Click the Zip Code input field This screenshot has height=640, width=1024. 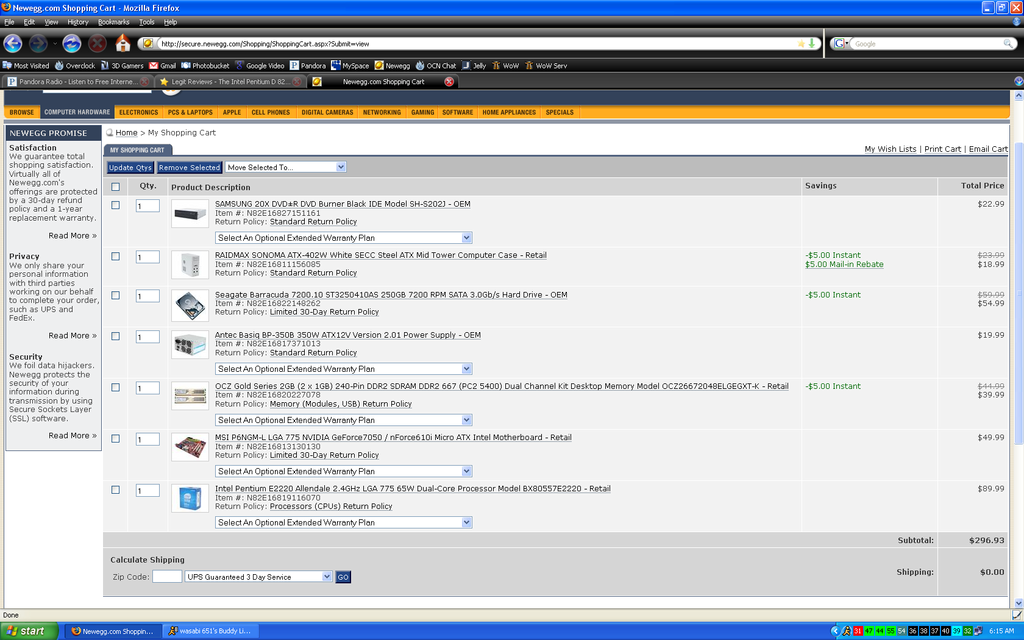[167, 577]
